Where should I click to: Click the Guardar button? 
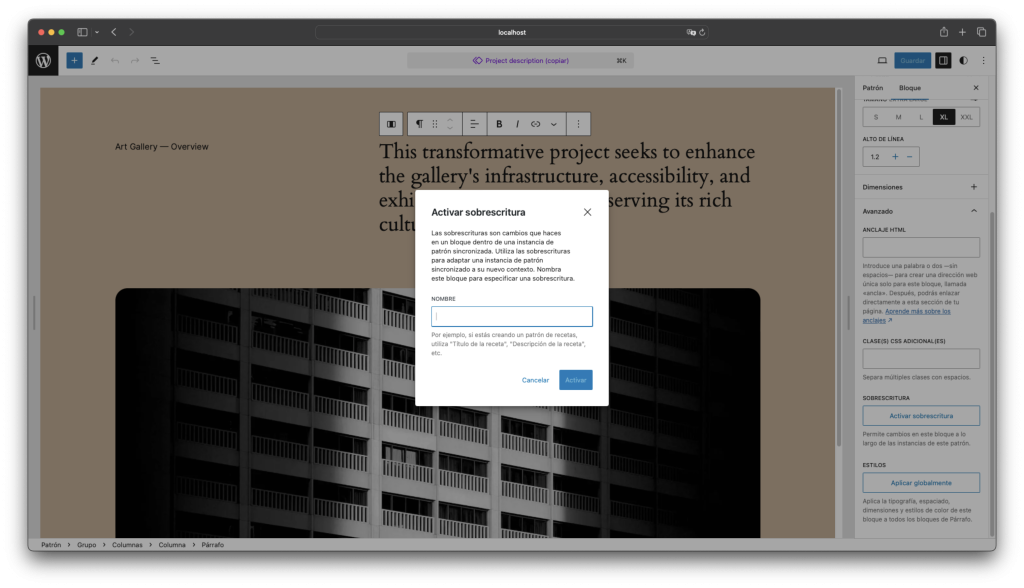pos(912,61)
